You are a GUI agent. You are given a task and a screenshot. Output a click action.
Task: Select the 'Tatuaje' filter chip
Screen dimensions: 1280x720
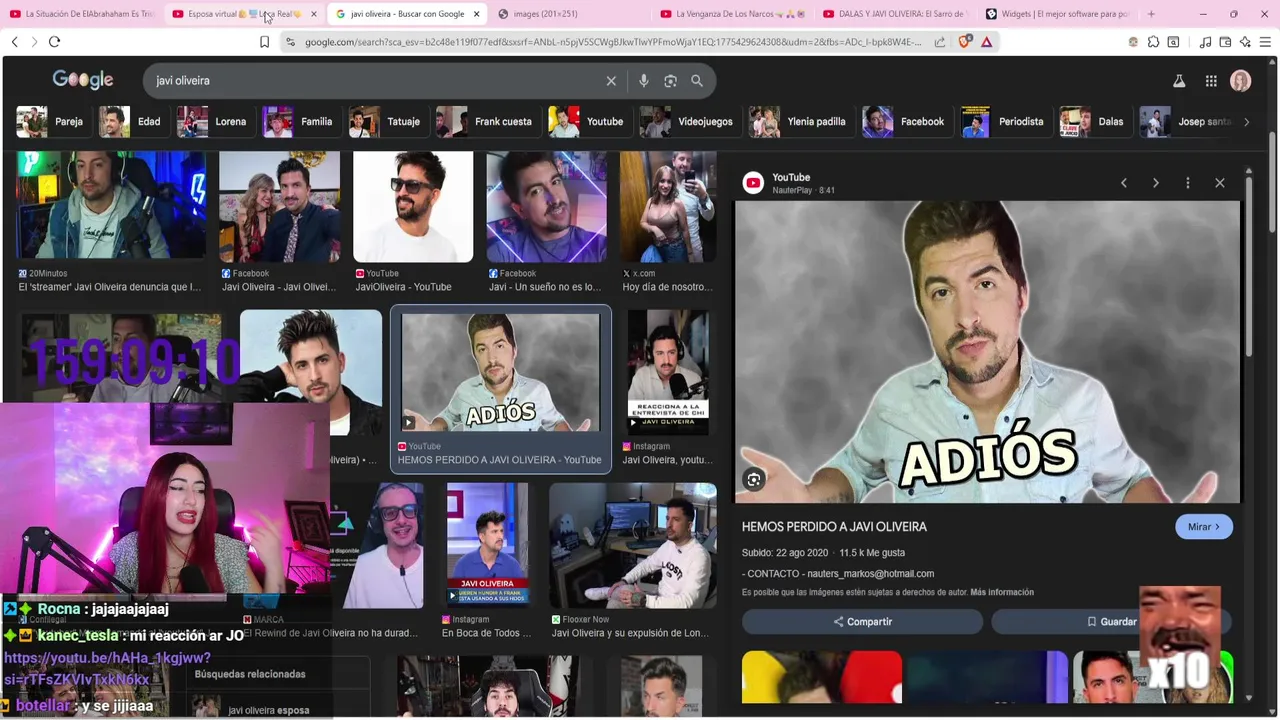(386, 122)
